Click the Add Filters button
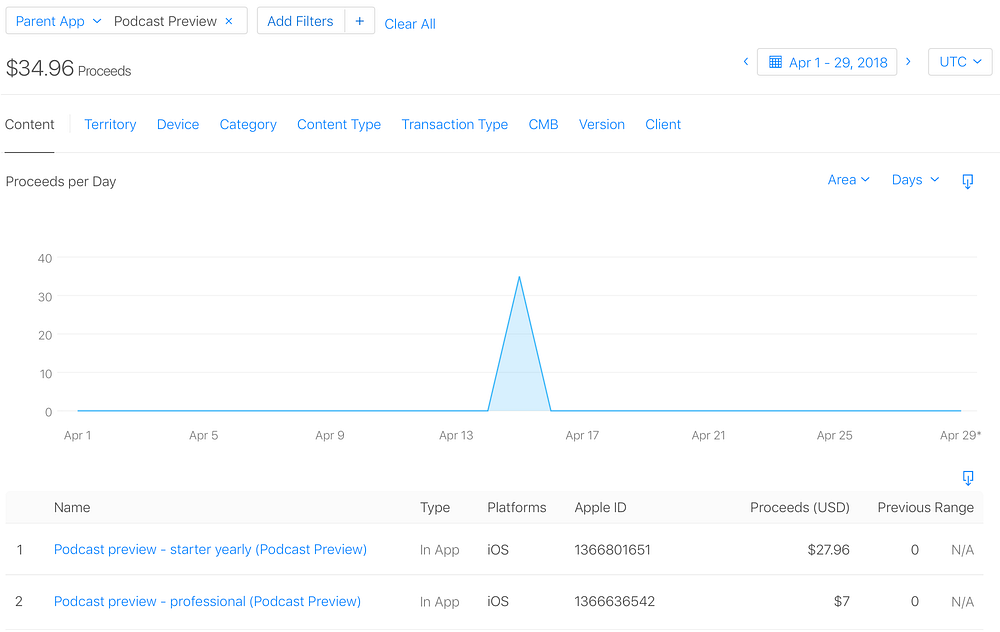The image size is (1000, 632). point(300,21)
